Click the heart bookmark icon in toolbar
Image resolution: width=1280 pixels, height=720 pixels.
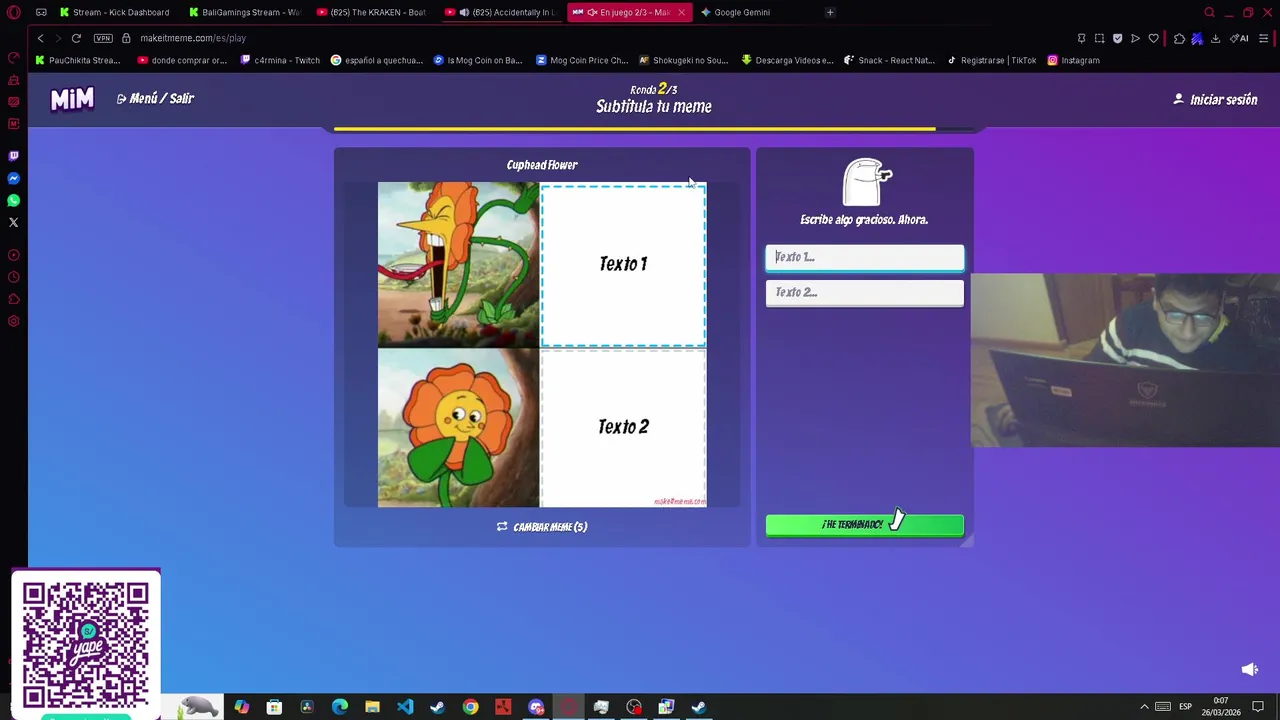coord(1153,38)
